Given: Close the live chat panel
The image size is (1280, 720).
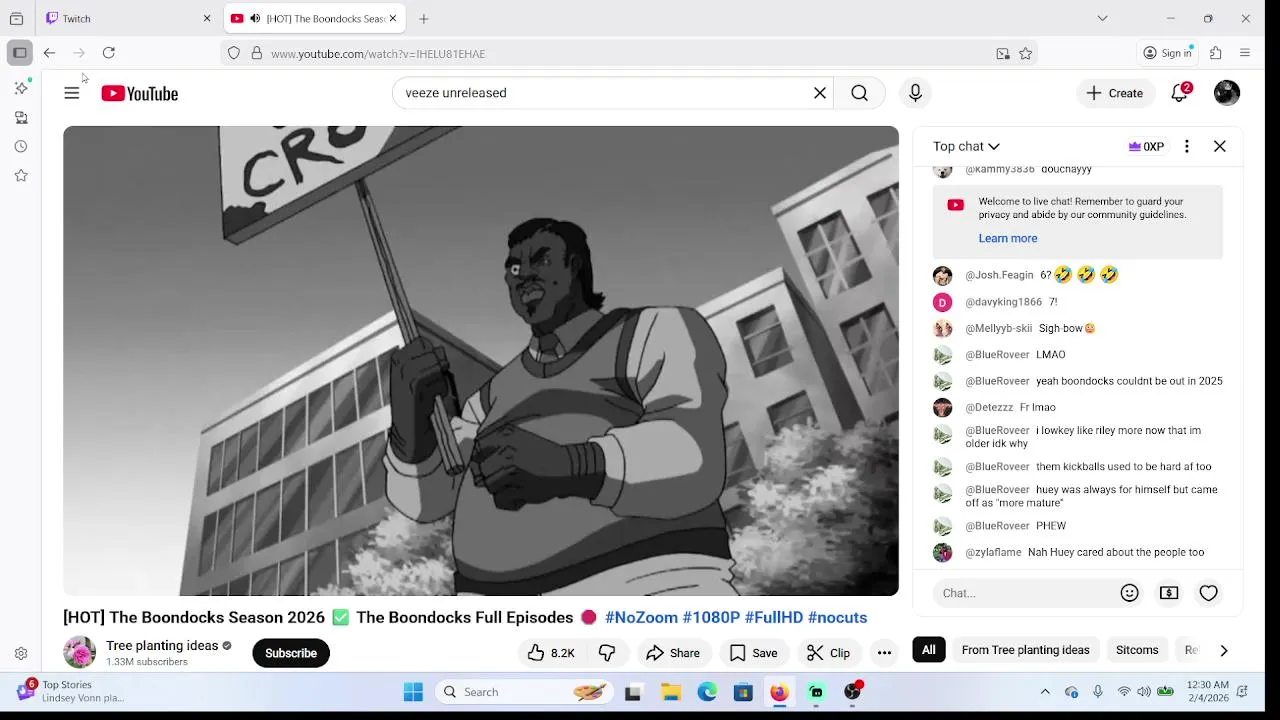Looking at the screenshot, I should (x=1220, y=146).
